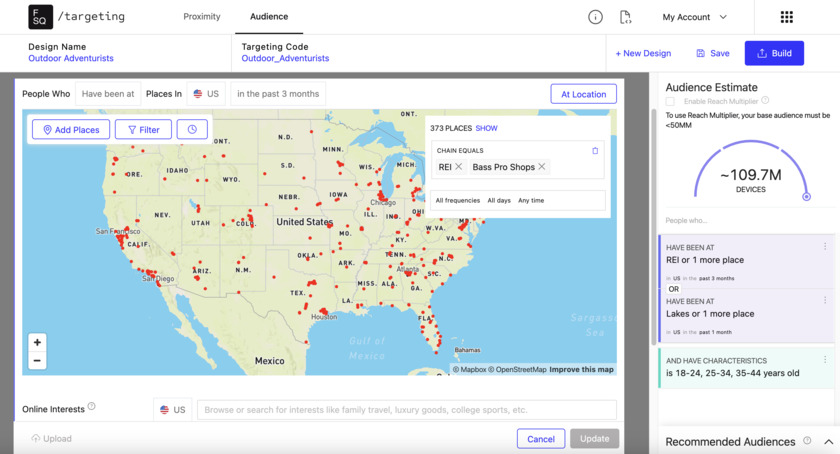Click the Online Interests help icon

coord(92,406)
